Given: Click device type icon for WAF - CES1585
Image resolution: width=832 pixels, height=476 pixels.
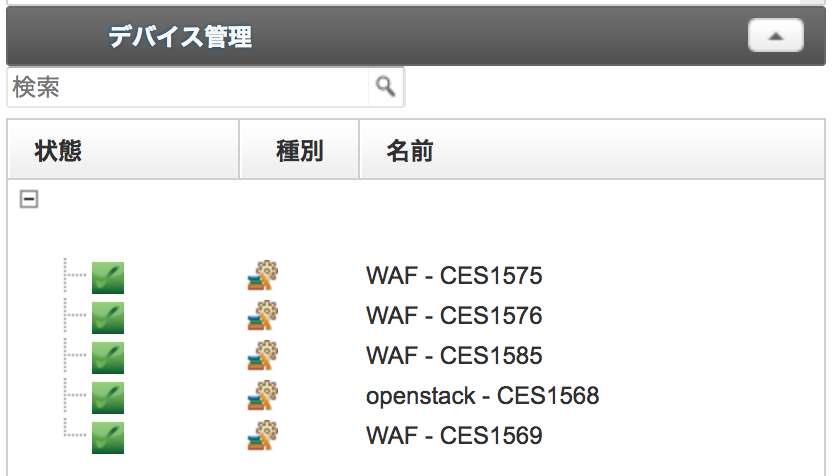Looking at the screenshot, I should pyautogui.click(x=263, y=355).
